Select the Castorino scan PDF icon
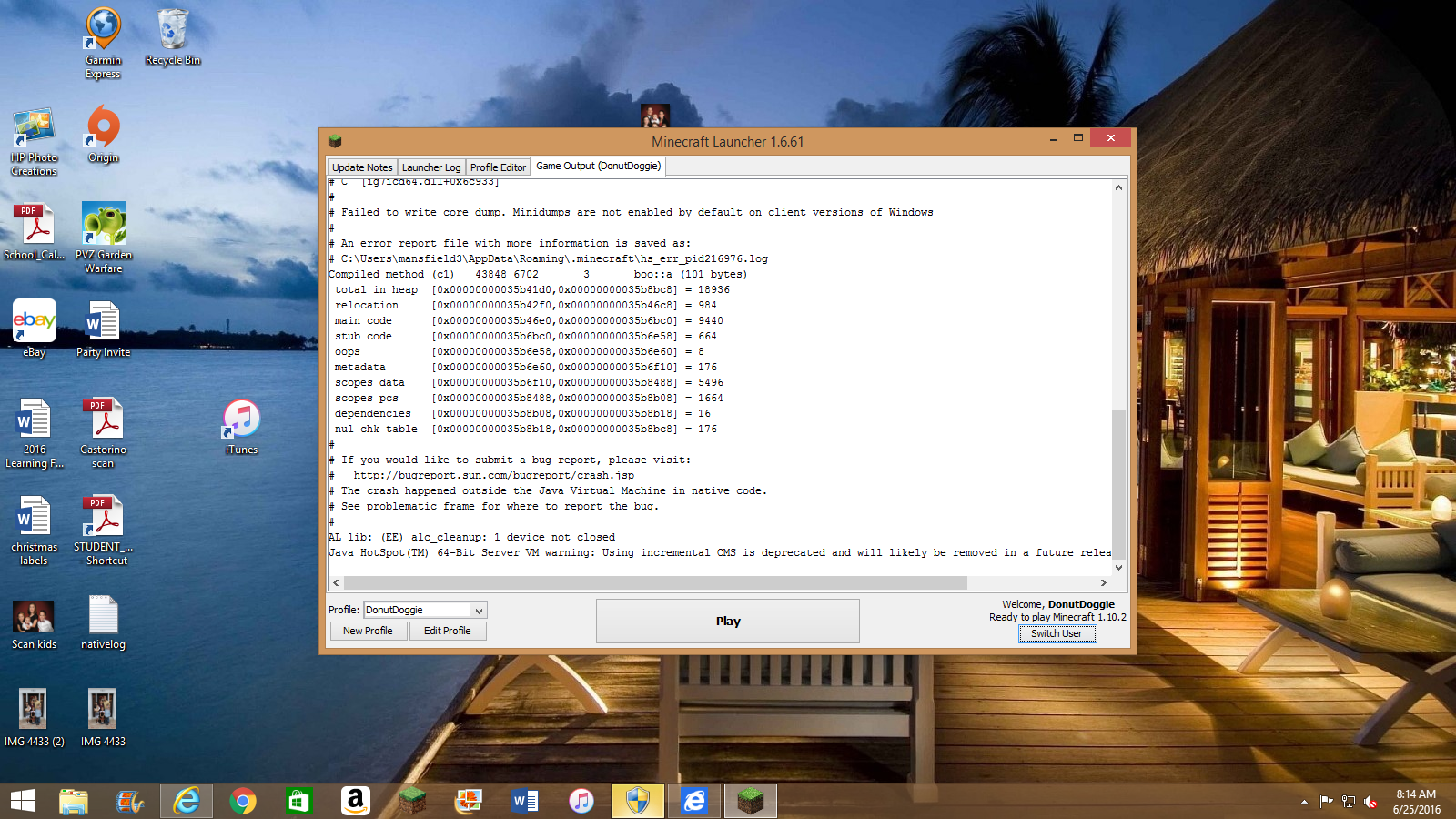1456x819 pixels. pyautogui.click(x=103, y=433)
